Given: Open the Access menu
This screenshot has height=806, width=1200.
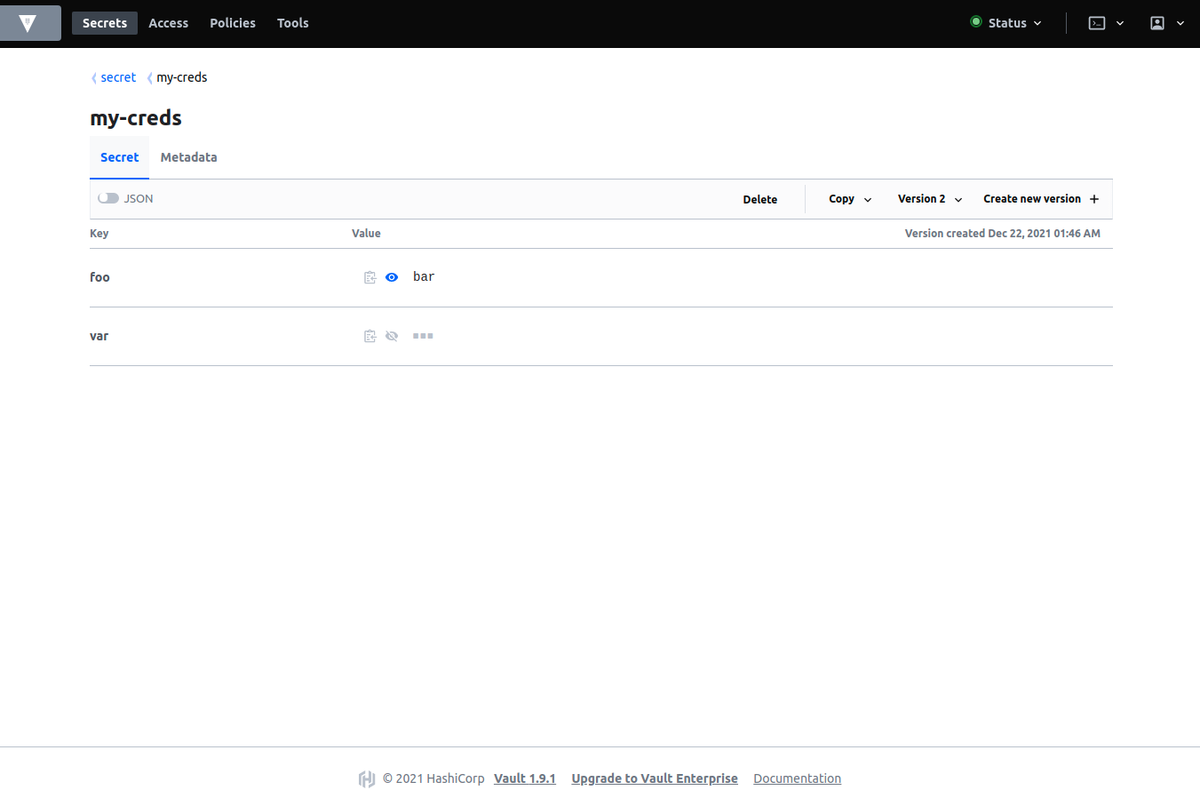Looking at the screenshot, I should [168, 23].
